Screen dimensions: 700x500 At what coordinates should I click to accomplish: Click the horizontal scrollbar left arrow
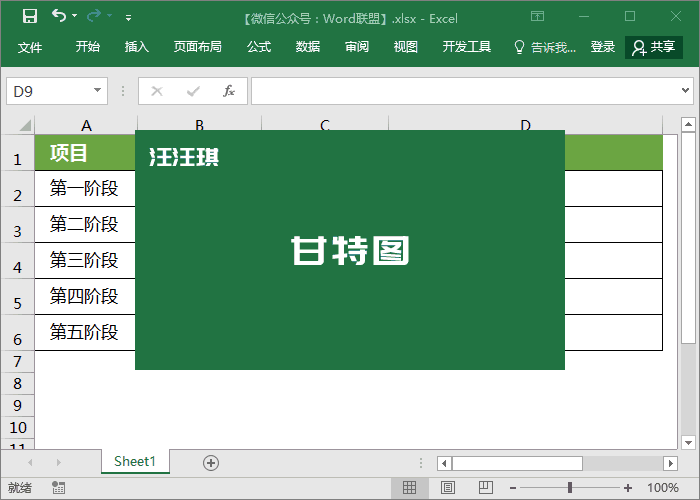tap(444, 463)
